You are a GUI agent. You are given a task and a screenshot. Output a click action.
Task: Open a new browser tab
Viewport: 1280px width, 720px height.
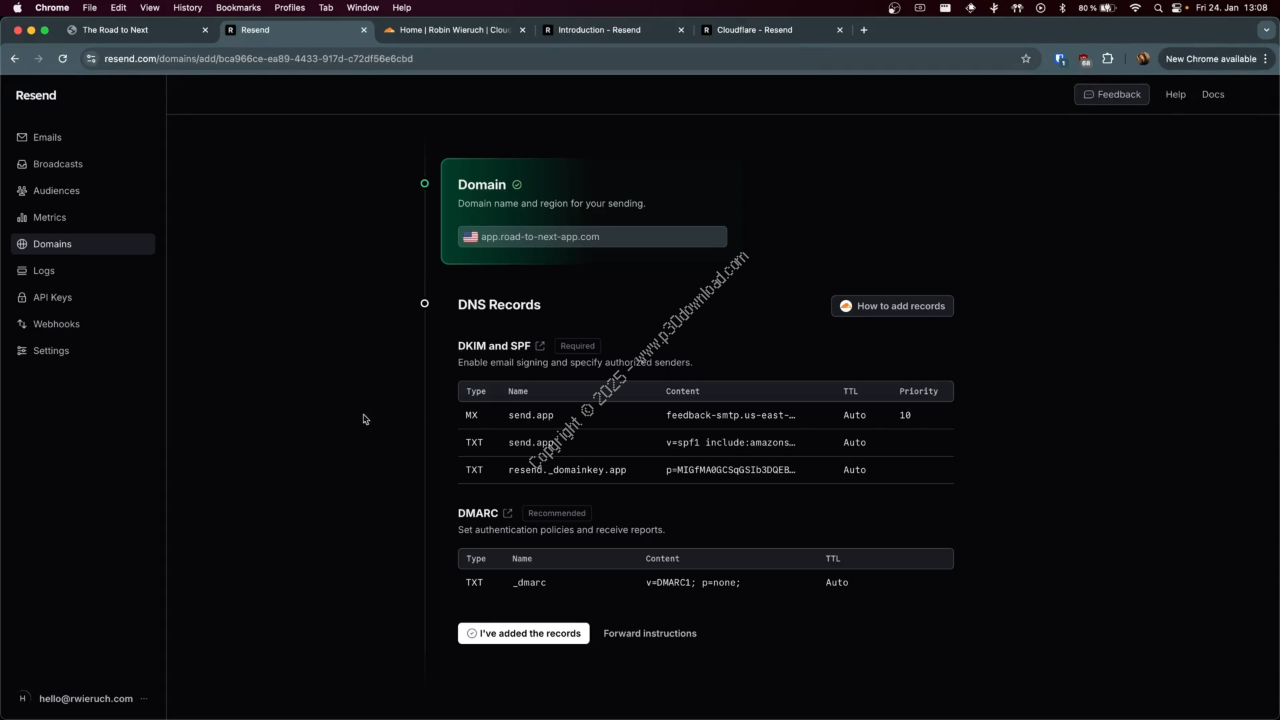[864, 30]
